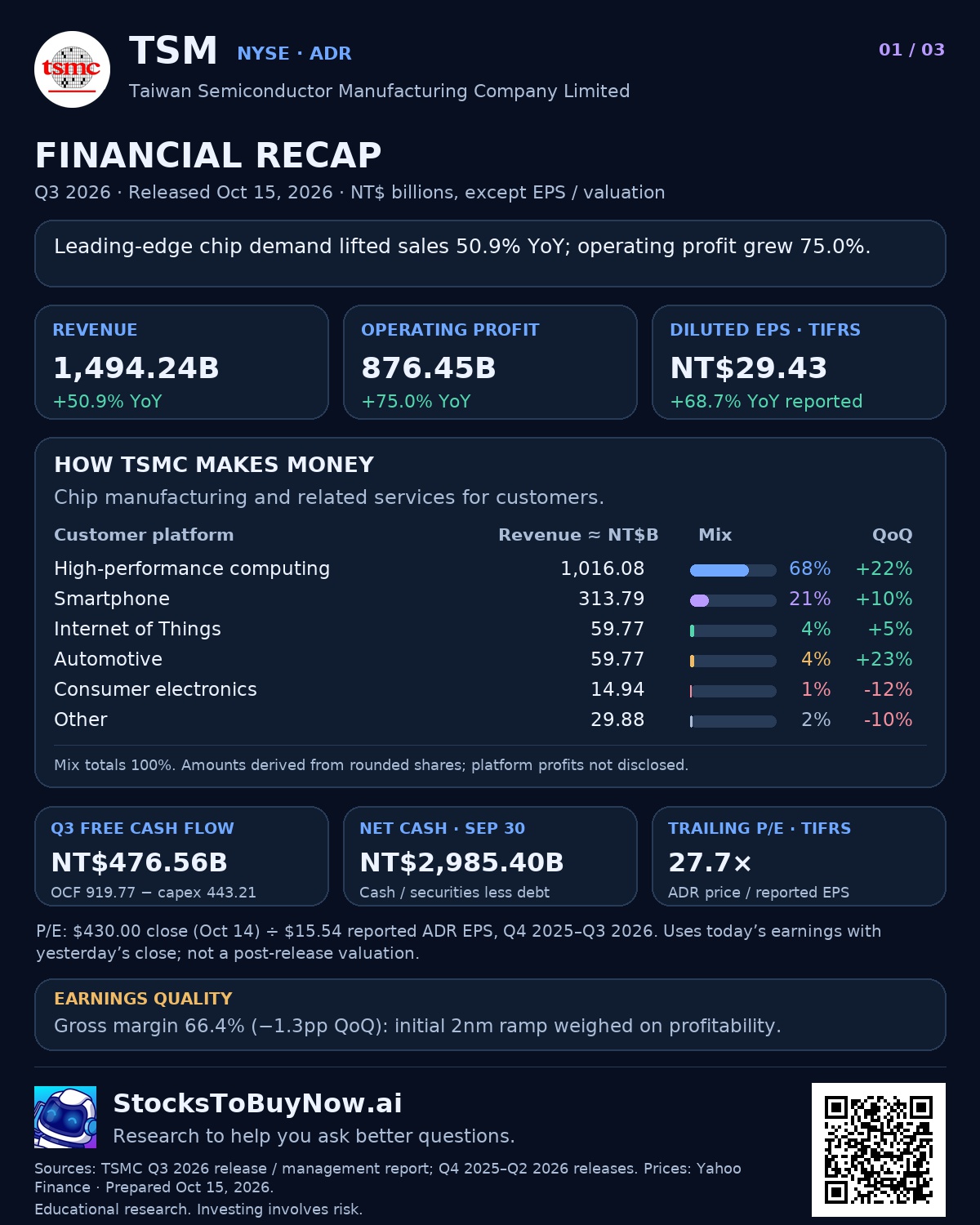980x1225 pixels.
Task: Click the OCF 919.77 − capex 443.21 note
Action: click(x=154, y=893)
